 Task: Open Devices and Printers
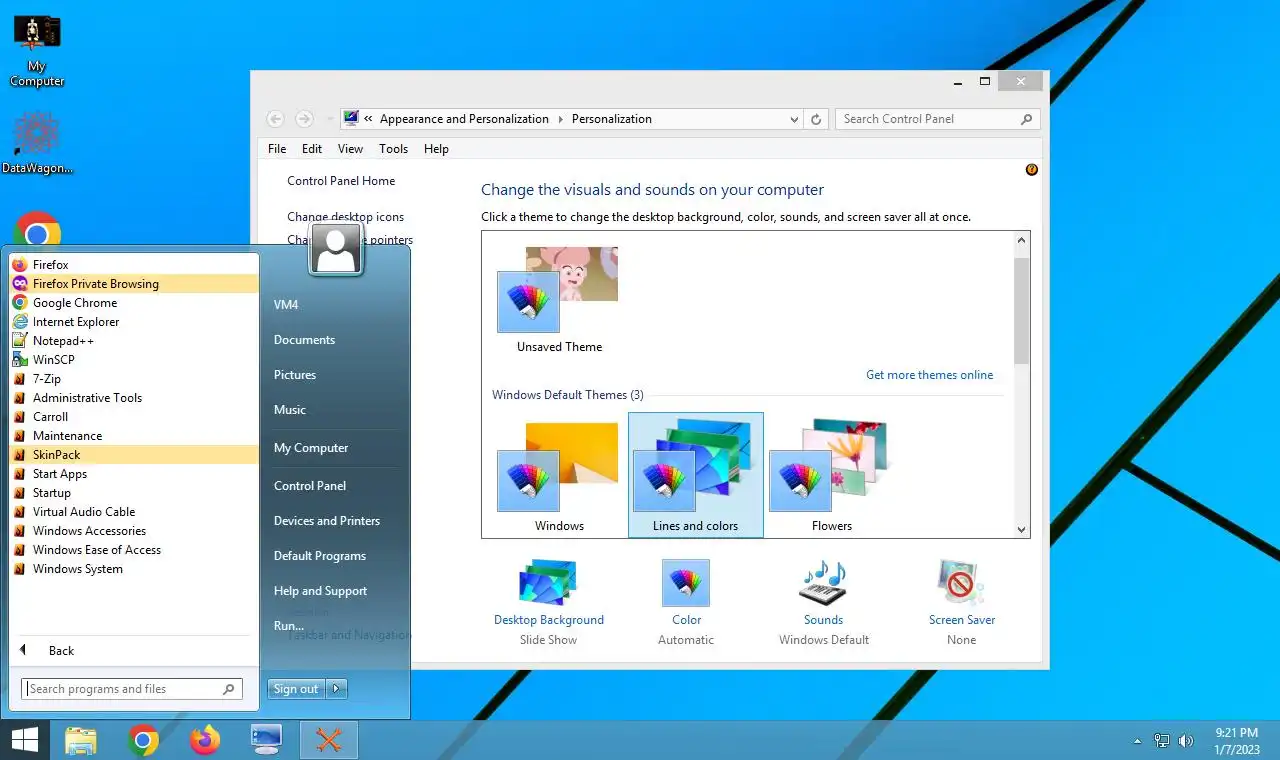coord(327,521)
